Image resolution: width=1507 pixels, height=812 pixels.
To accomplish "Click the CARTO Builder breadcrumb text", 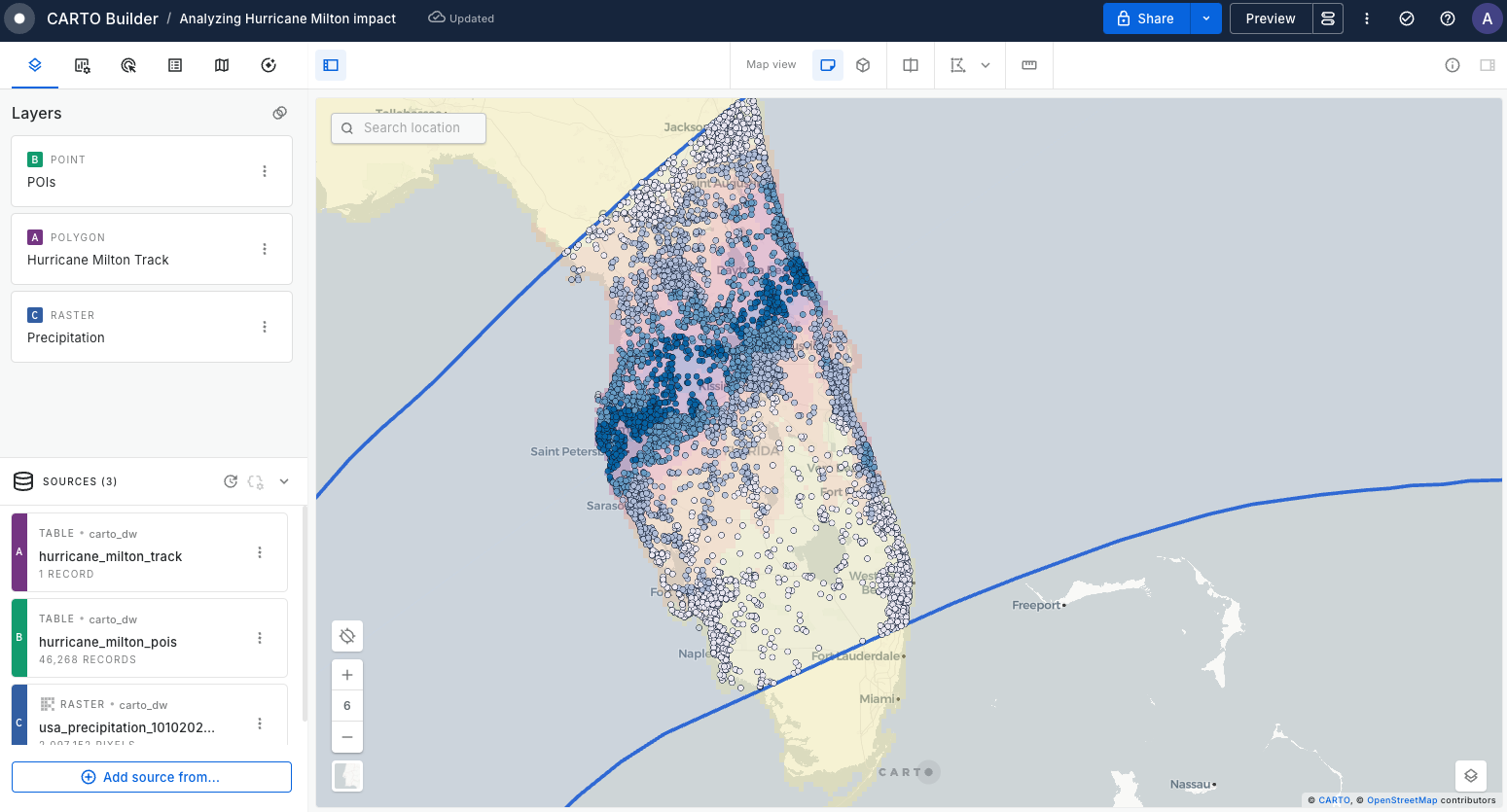I will (x=102, y=18).
